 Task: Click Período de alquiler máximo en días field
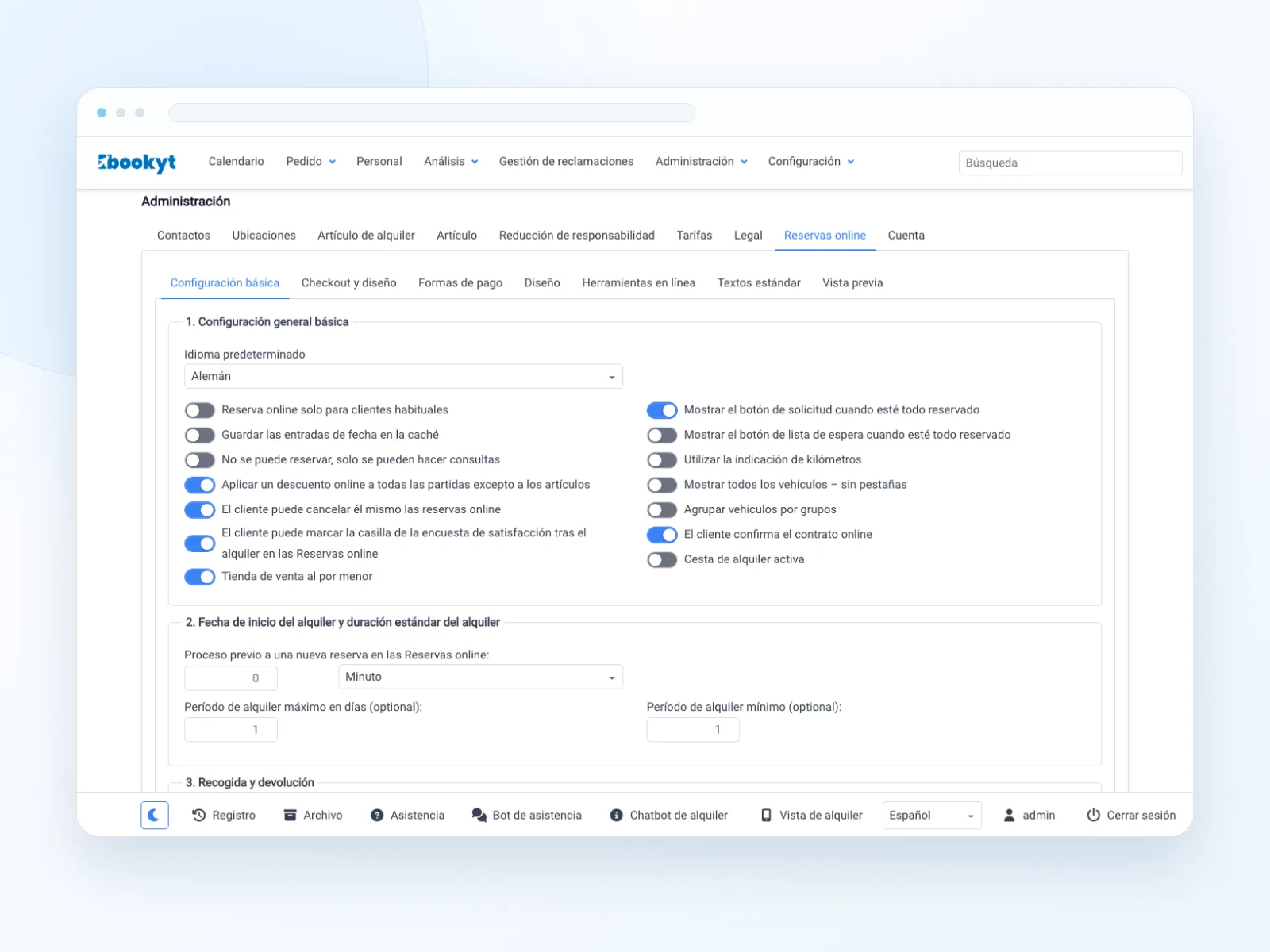pyautogui.click(x=231, y=729)
